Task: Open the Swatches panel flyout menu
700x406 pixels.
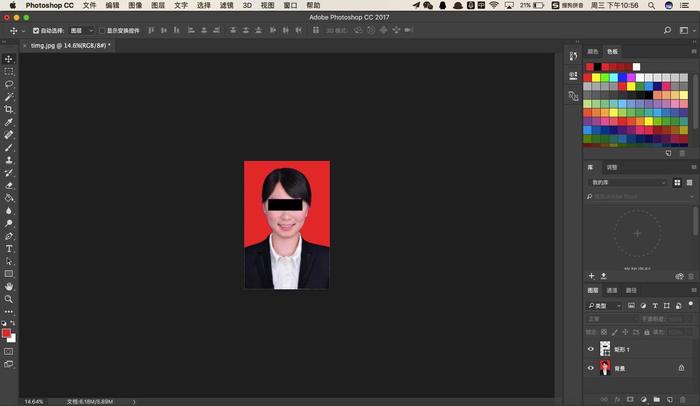Action: (x=694, y=51)
